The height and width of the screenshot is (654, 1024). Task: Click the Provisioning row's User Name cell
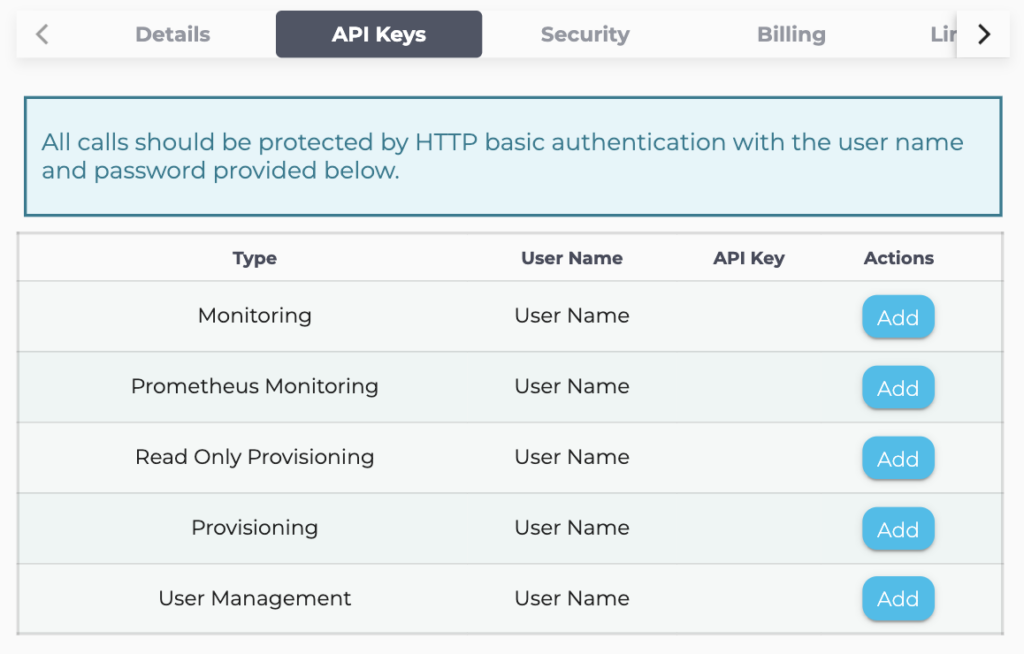[571, 529]
